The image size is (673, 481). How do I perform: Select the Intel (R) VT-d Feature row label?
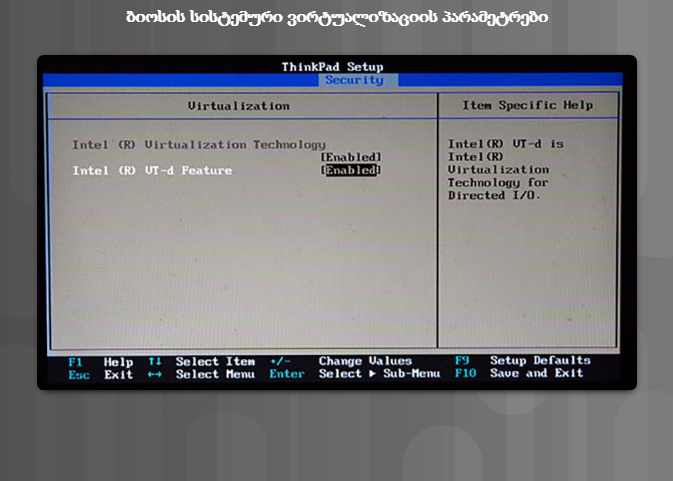tap(152, 171)
